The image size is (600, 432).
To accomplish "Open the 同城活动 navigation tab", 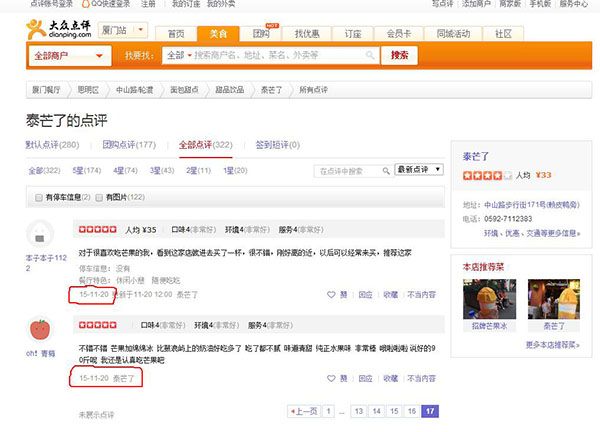I will pyautogui.click(x=453, y=34).
